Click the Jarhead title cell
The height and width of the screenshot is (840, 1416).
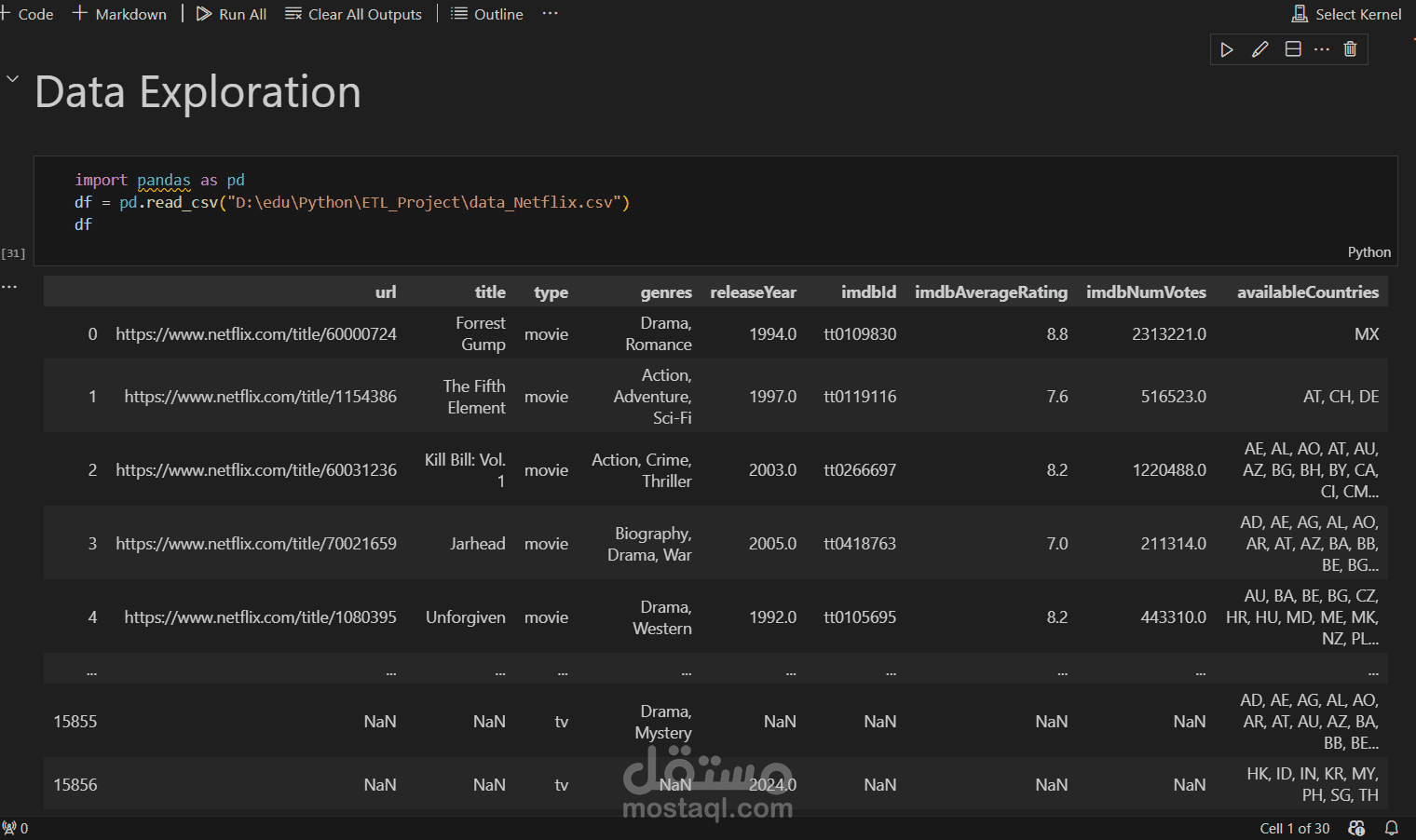pyautogui.click(x=478, y=544)
